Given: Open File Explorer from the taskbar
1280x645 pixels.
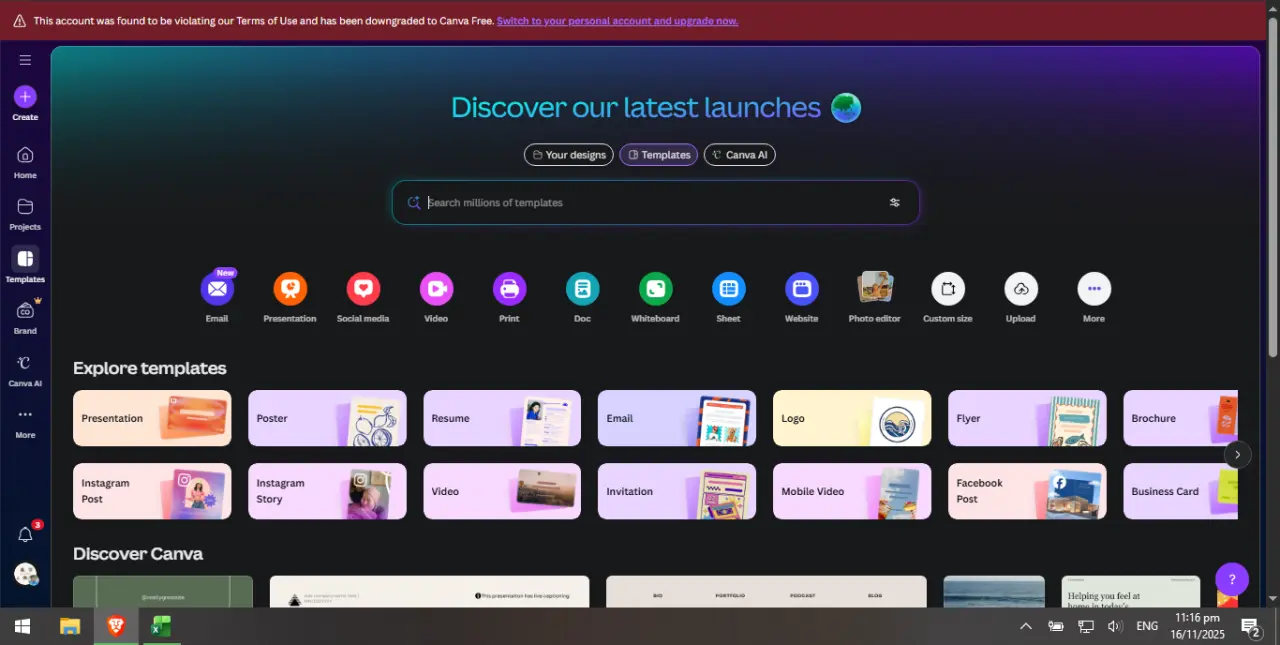Looking at the screenshot, I should [x=70, y=627].
